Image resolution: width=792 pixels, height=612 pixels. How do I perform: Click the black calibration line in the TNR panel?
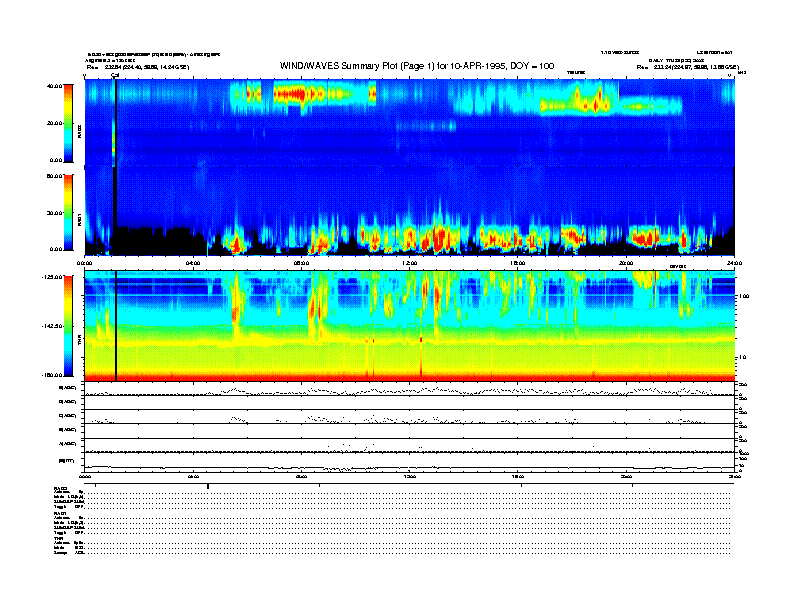116,326
